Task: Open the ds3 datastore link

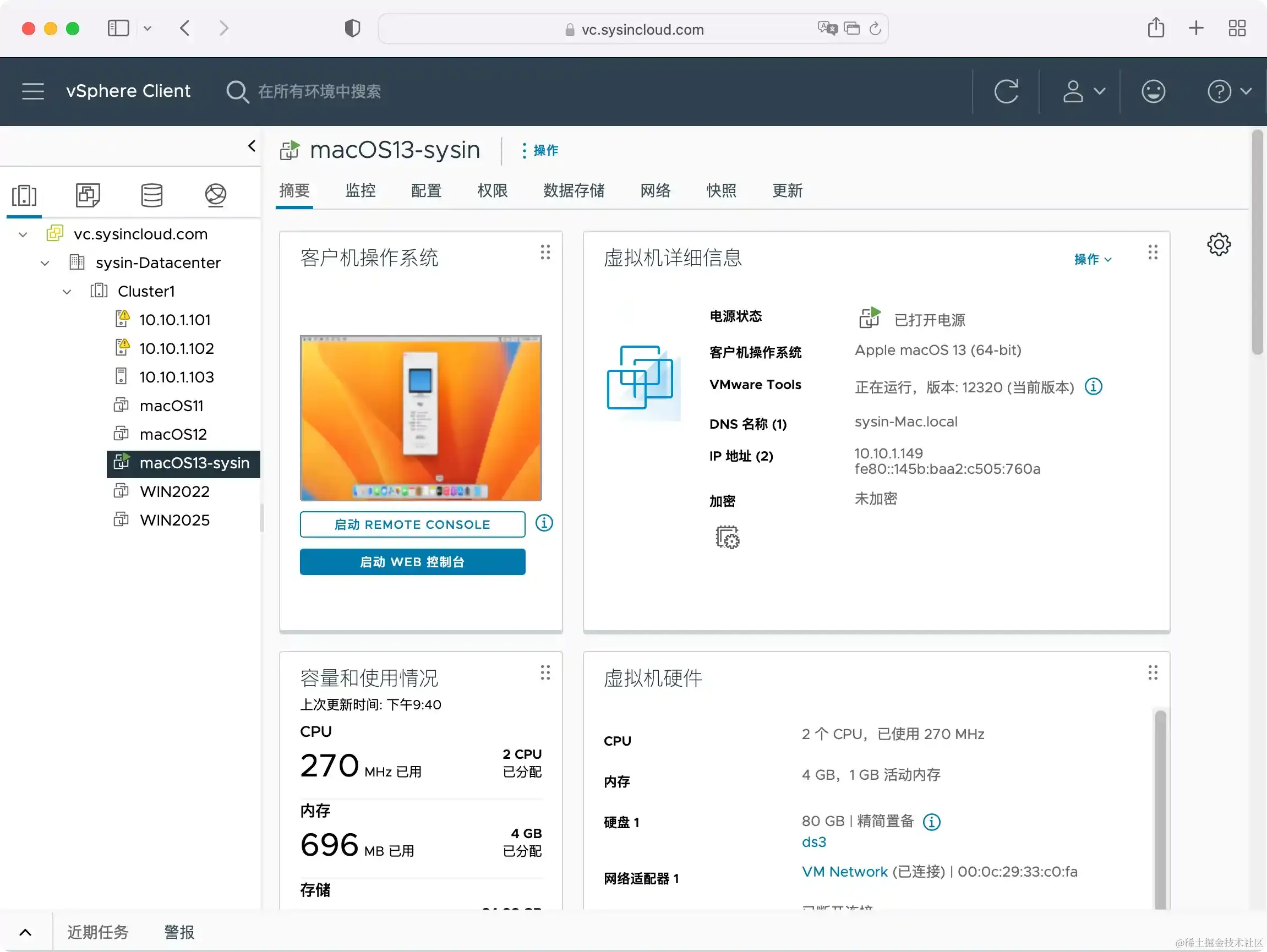Action: [x=813, y=841]
